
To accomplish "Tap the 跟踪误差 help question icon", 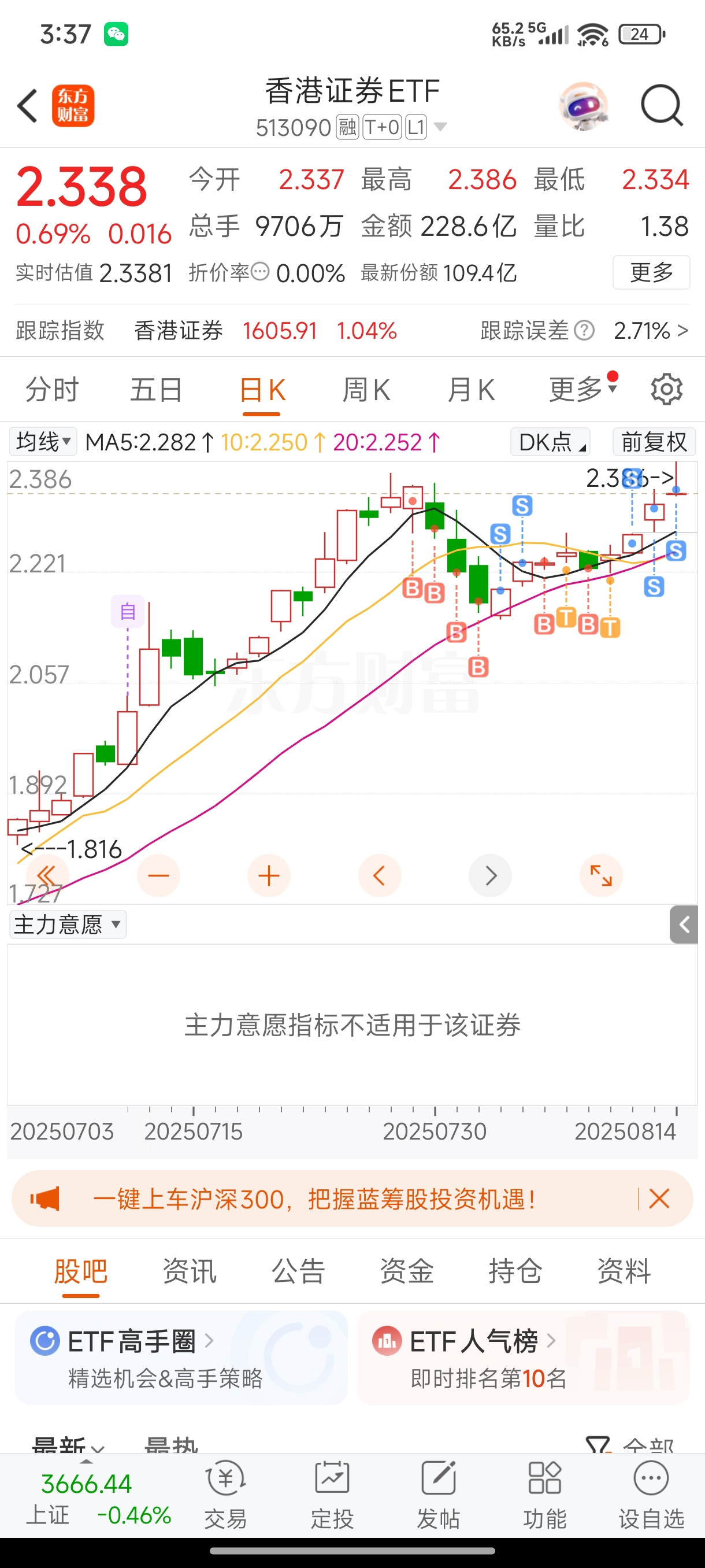I will pos(584,331).
